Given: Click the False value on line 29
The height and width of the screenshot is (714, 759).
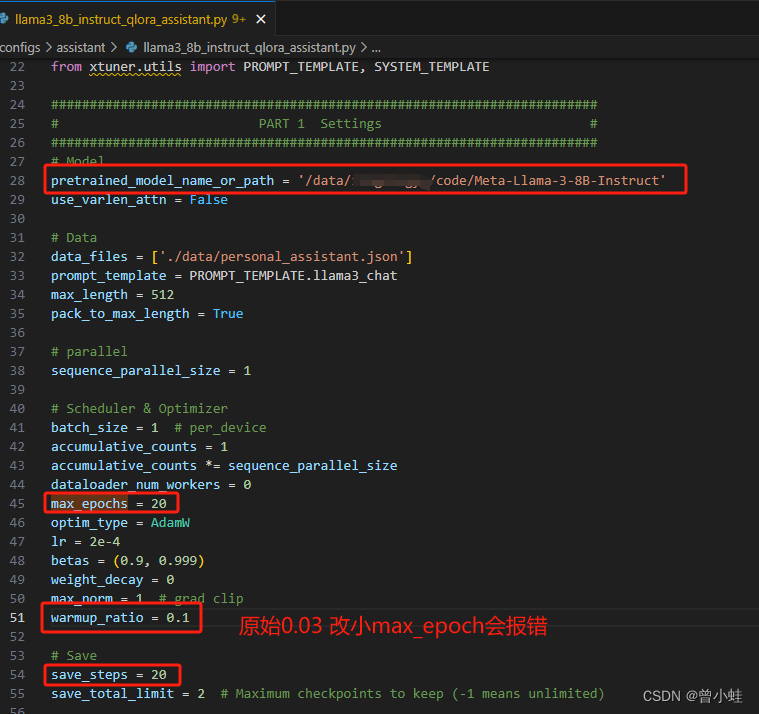Looking at the screenshot, I should 208,199.
